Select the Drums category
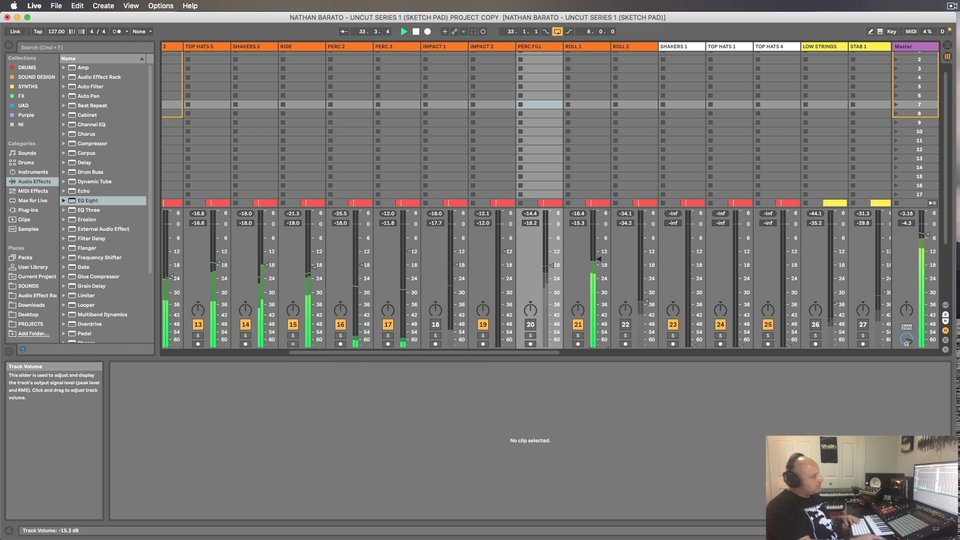Screen dimensions: 960x540 tap(26, 162)
